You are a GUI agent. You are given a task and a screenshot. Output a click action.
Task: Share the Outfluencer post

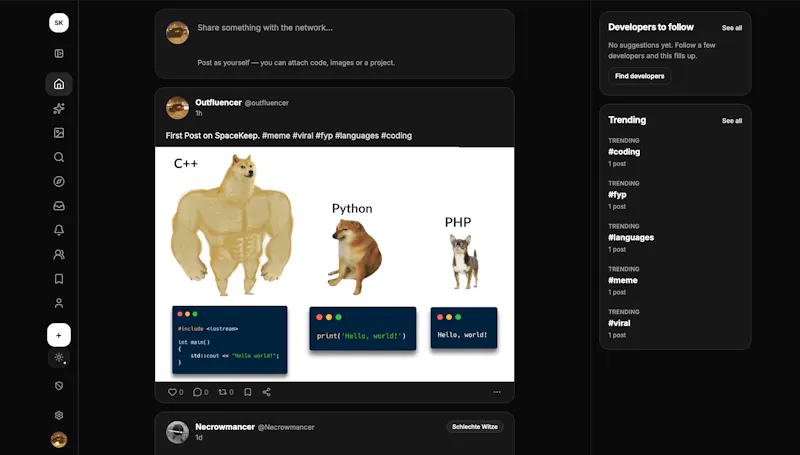pos(266,392)
